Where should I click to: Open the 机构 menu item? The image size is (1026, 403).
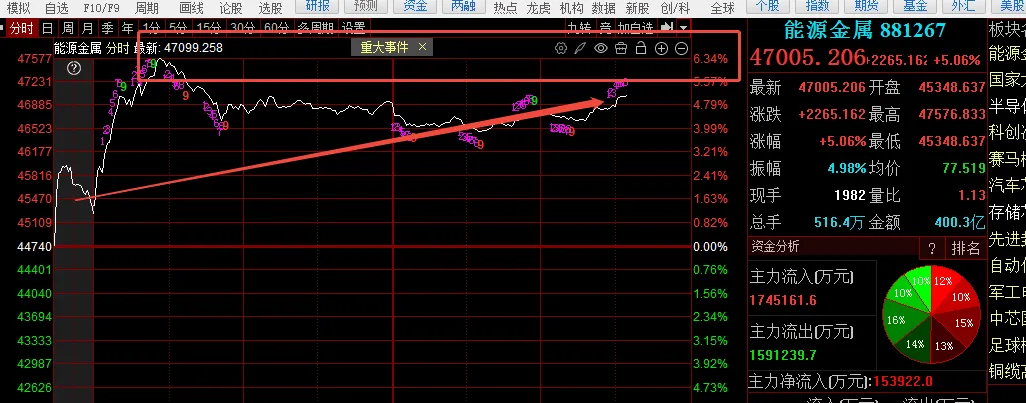(x=572, y=9)
